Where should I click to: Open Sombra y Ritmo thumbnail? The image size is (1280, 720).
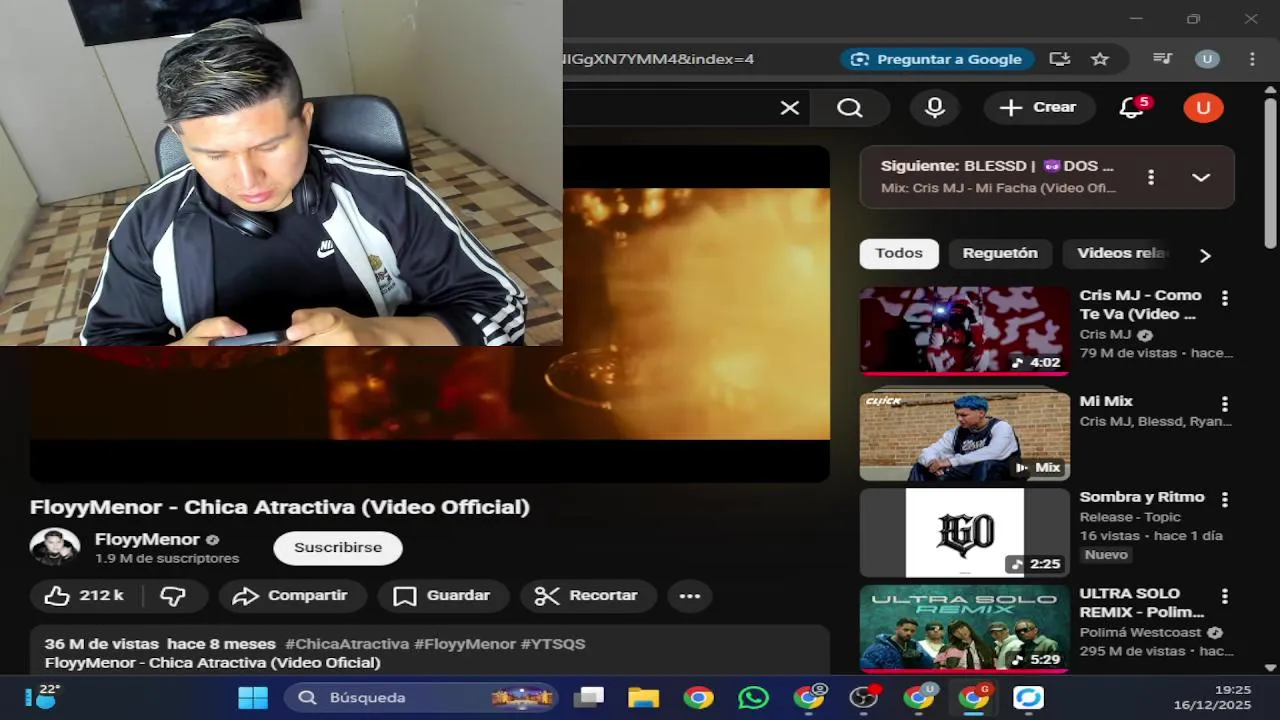pyautogui.click(x=965, y=533)
